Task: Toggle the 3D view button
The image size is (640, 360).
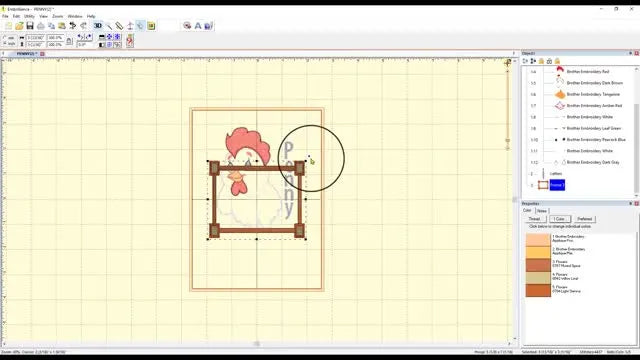Action: click(x=98, y=26)
